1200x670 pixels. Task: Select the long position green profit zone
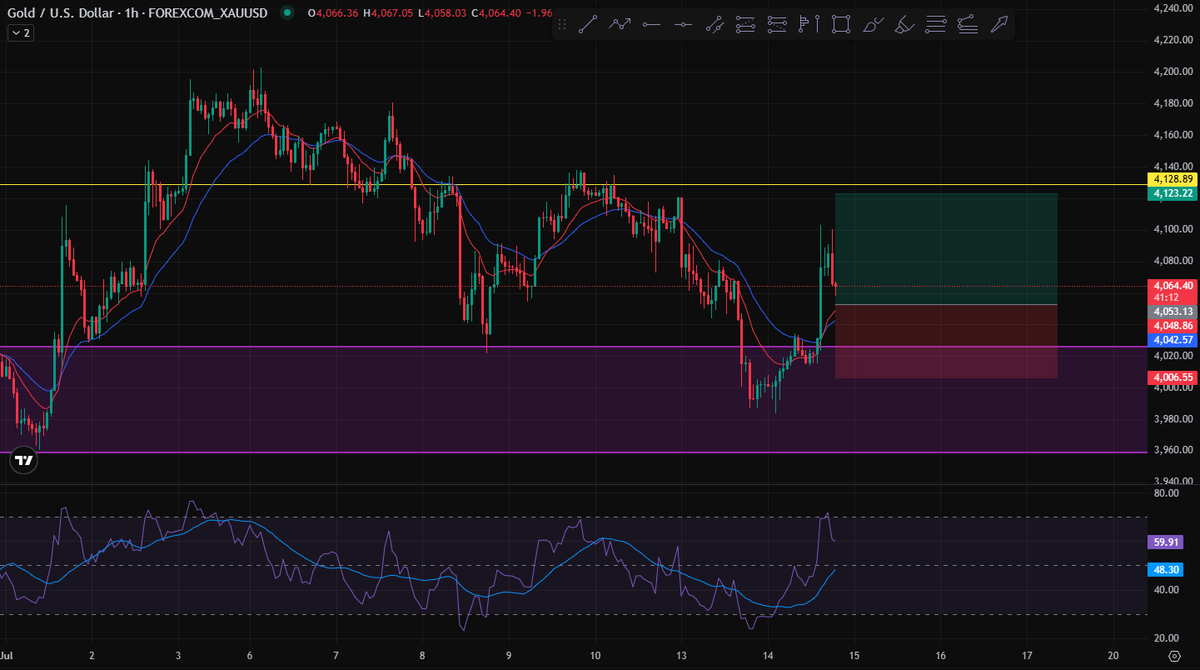pyautogui.click(x=946, y=248)
